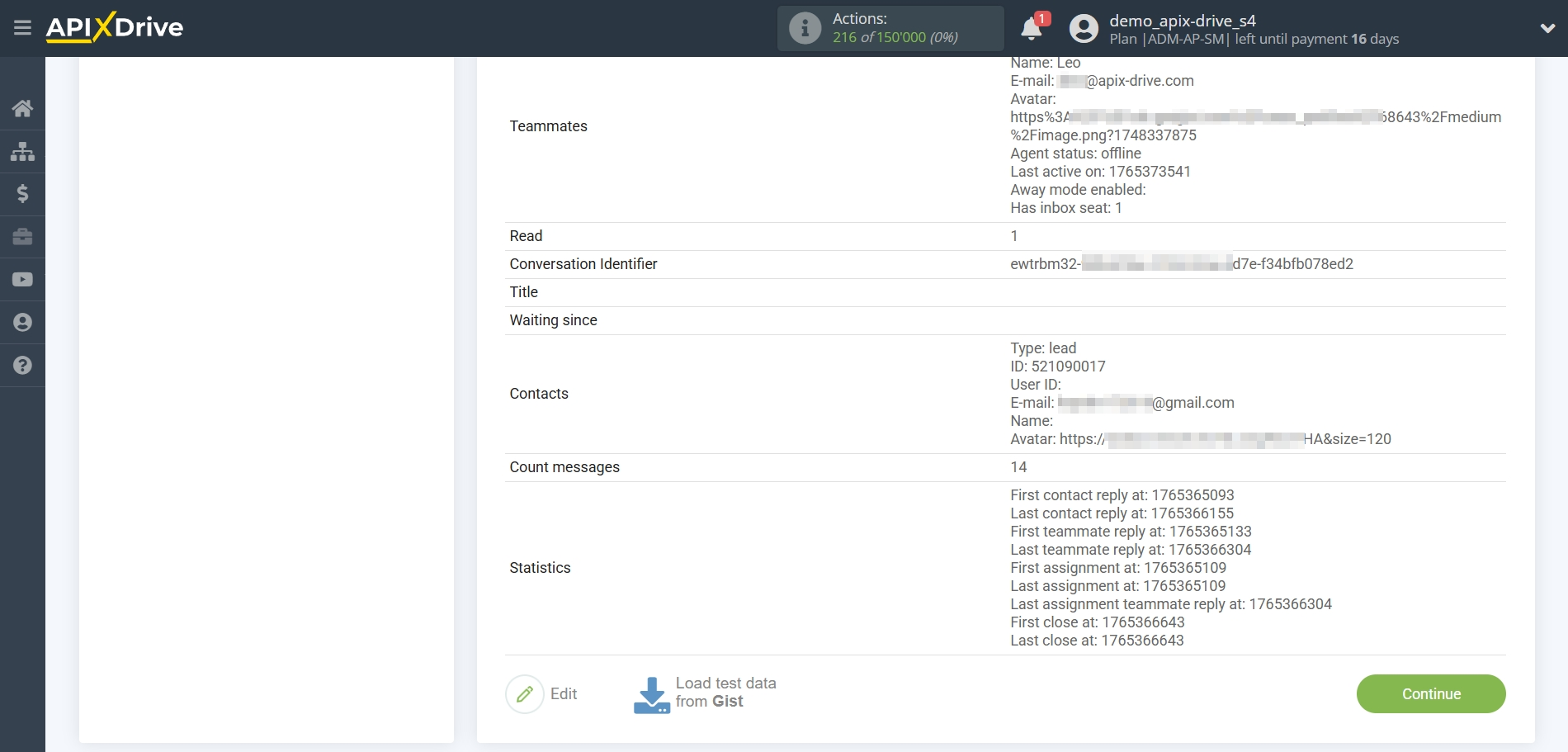Open the integrations hierarchy icon in sidebar
Viewport: 1568px width, 752px height.
coord(22,151)
